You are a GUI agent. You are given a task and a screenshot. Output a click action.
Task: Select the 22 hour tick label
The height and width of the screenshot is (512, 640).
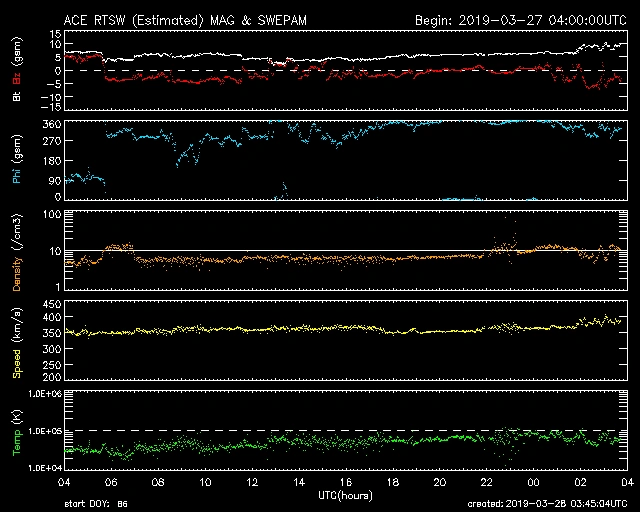tap(487, 483)
